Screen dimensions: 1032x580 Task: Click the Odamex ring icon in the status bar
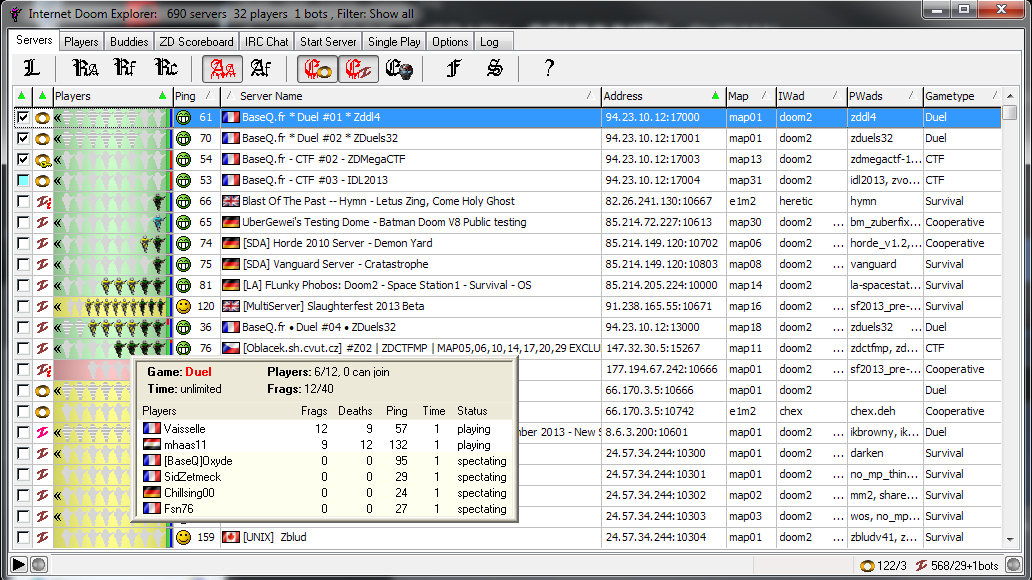click(x=867, y=566)
